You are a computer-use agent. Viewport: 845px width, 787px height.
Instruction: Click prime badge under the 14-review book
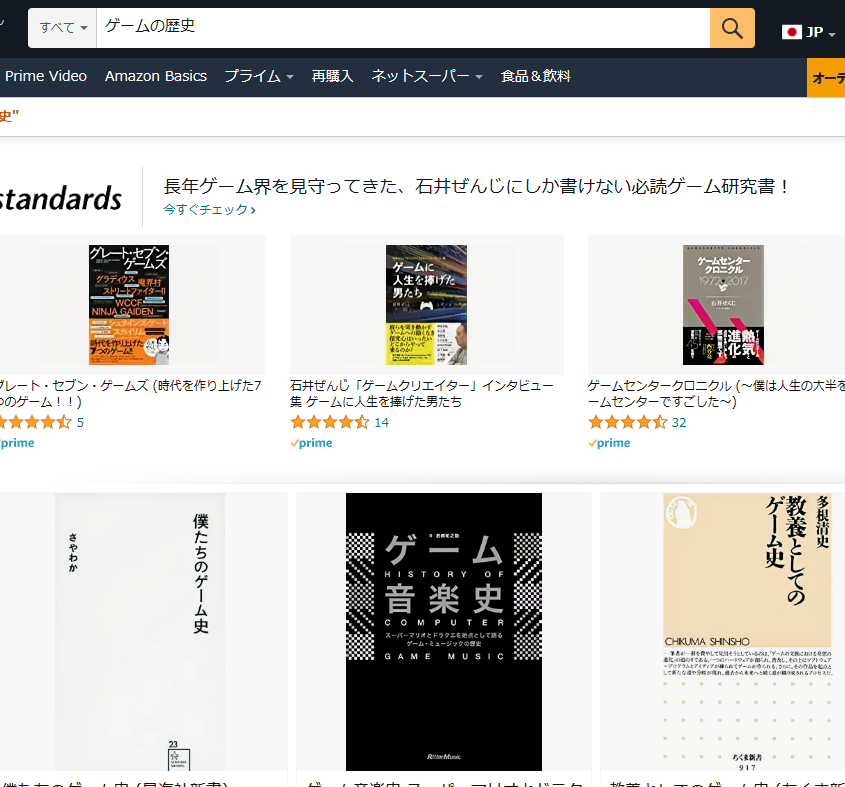click(311, 443)
